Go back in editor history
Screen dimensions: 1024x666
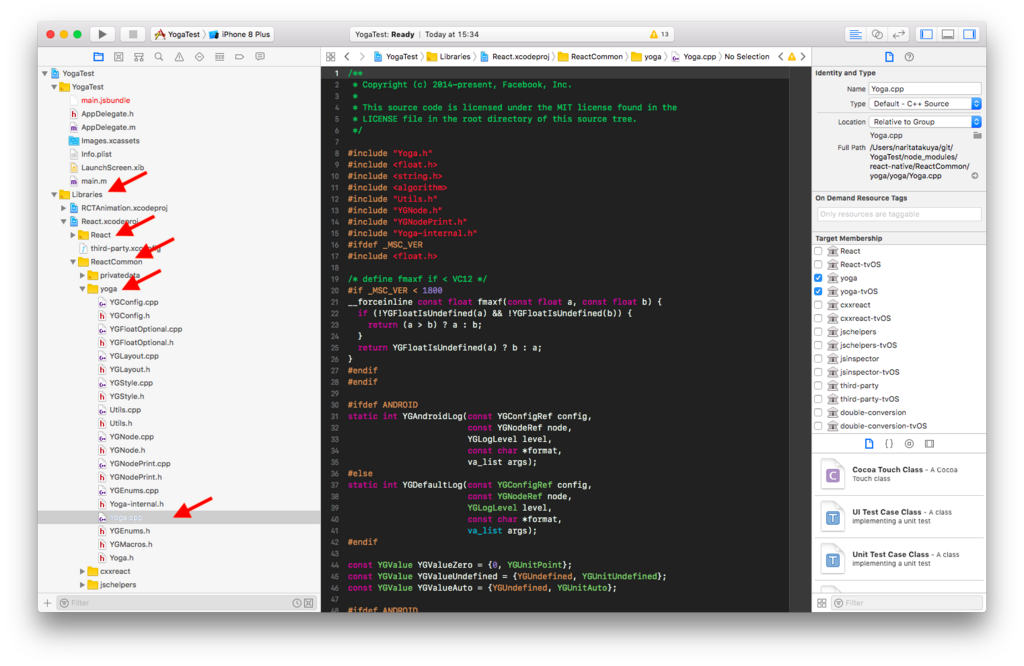pyautogui.click(x=347, y=57)
